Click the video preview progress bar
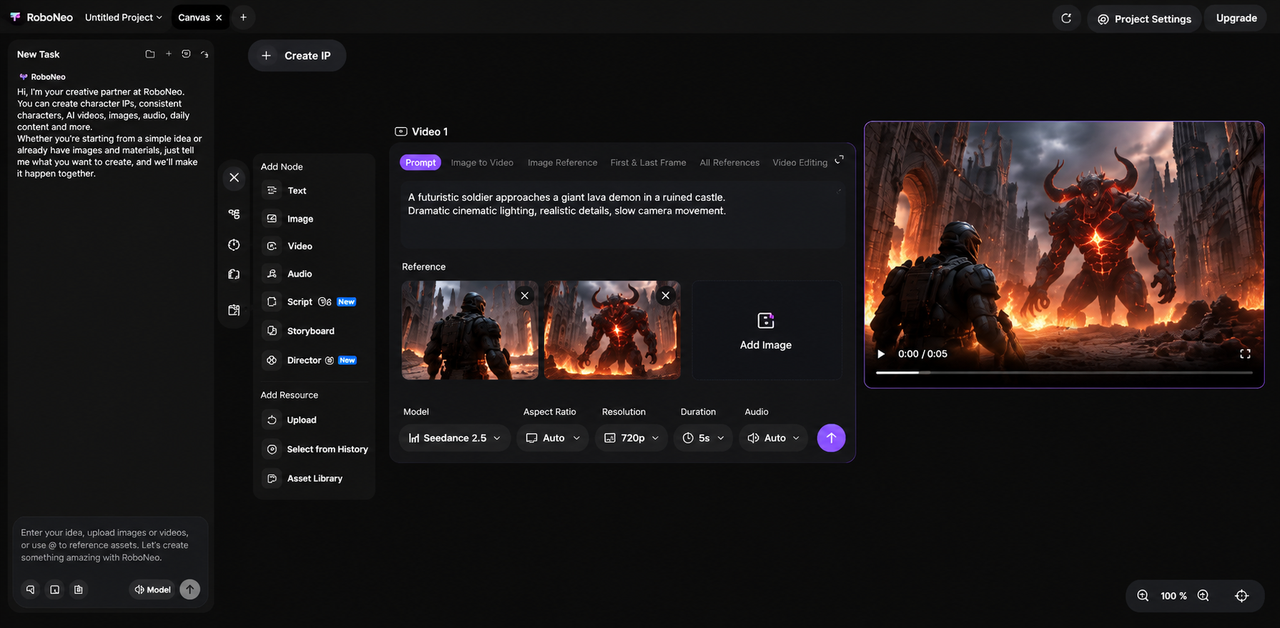 1064,372
